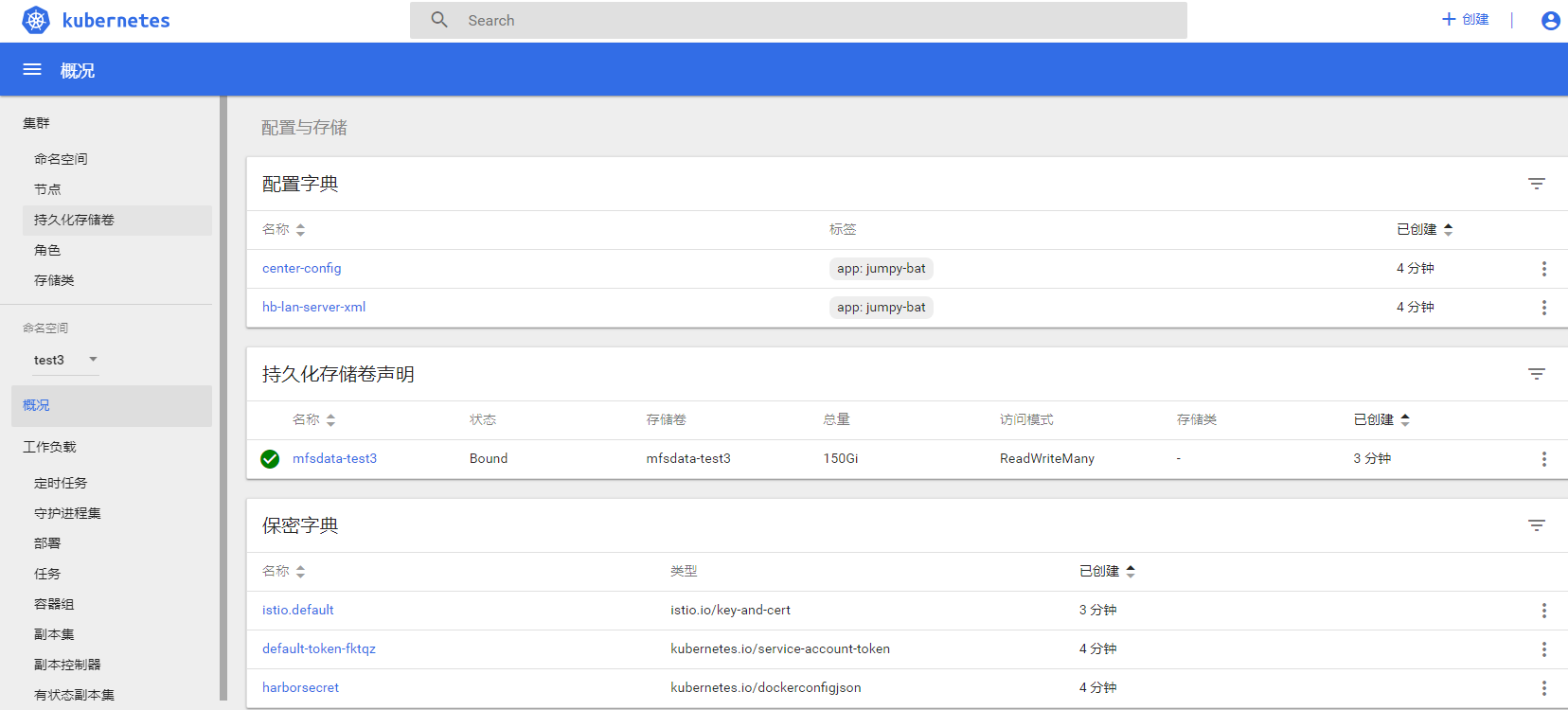
Task: Open actions menu for istio.default row
Action: 1543,611
